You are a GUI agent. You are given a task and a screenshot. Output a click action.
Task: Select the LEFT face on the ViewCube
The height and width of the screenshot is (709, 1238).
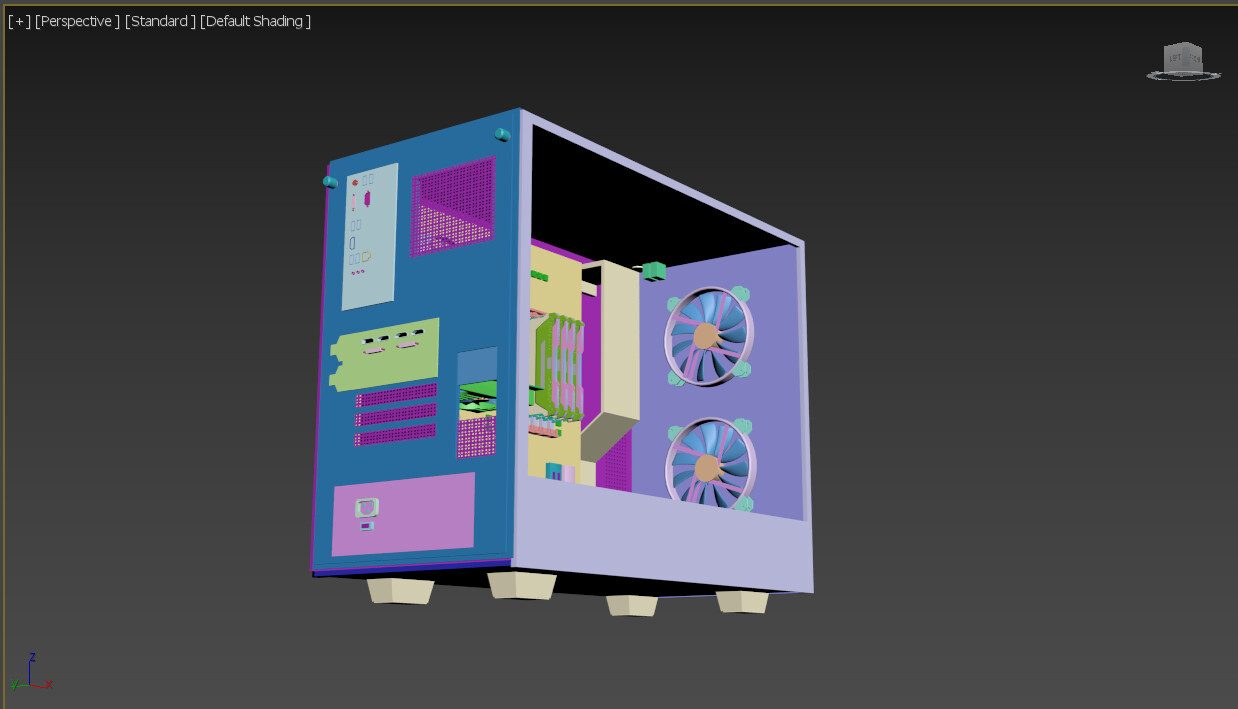click(x=1175, y=57)
